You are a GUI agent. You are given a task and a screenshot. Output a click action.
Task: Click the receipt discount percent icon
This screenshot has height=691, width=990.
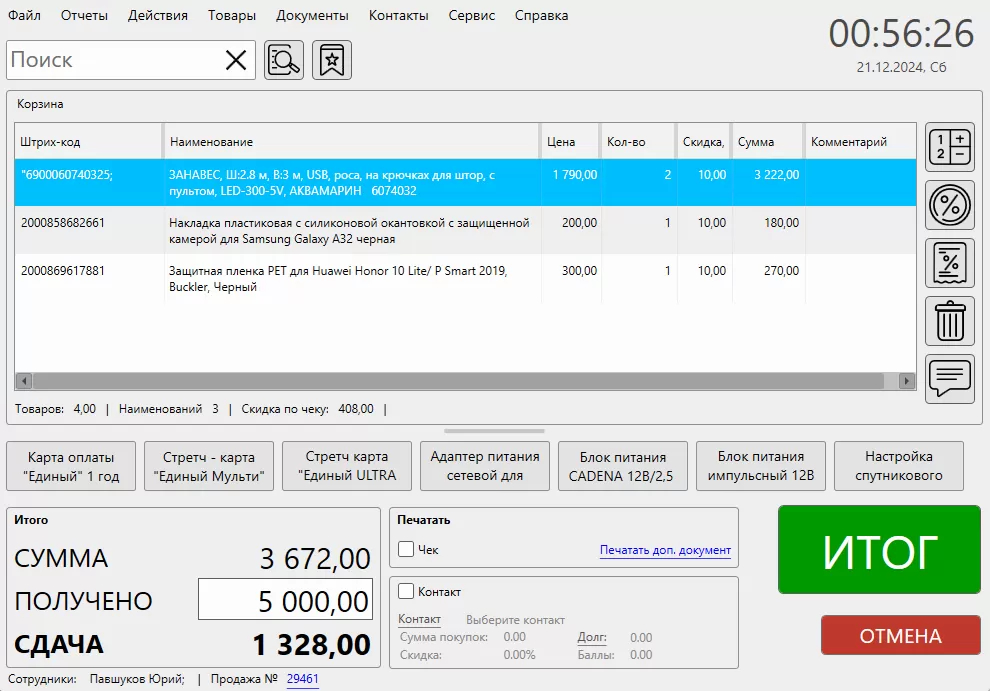point(950,263)
